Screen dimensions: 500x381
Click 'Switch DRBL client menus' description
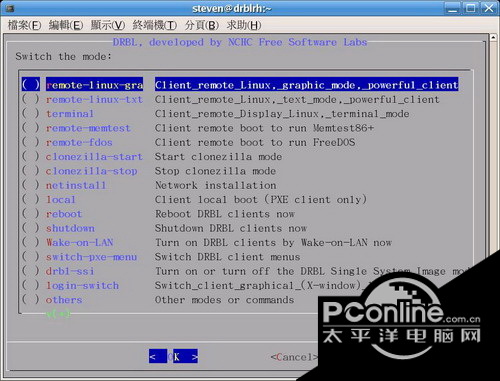(228, 257)
